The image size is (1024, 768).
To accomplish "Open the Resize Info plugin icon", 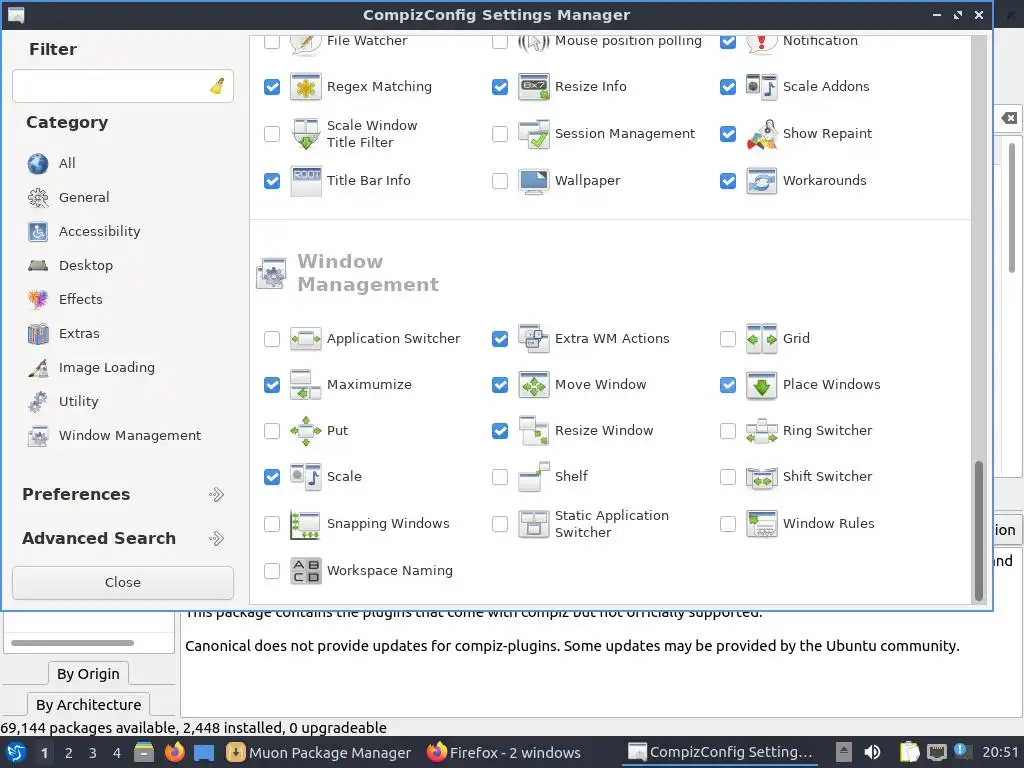I will coord(533,87).
